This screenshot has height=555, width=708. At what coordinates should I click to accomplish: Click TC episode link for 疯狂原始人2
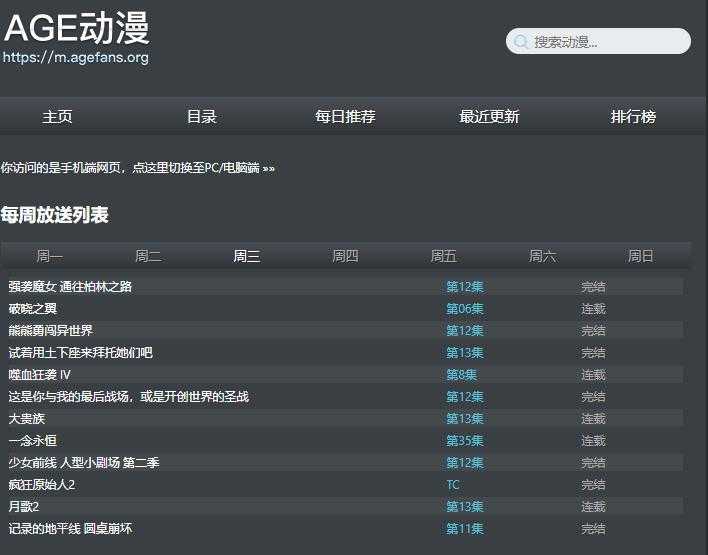coord(453,485)
